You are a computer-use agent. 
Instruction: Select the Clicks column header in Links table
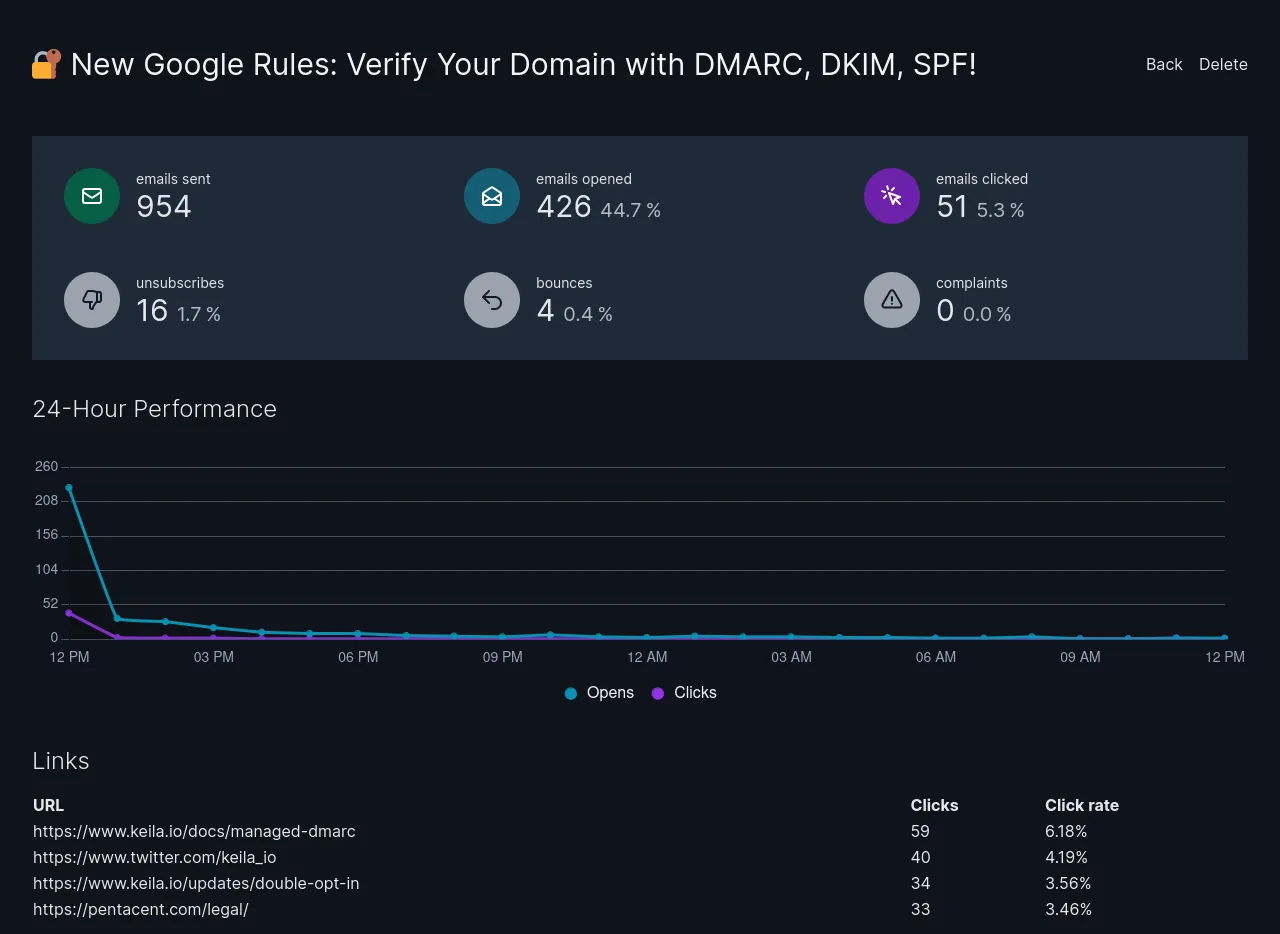934,805
